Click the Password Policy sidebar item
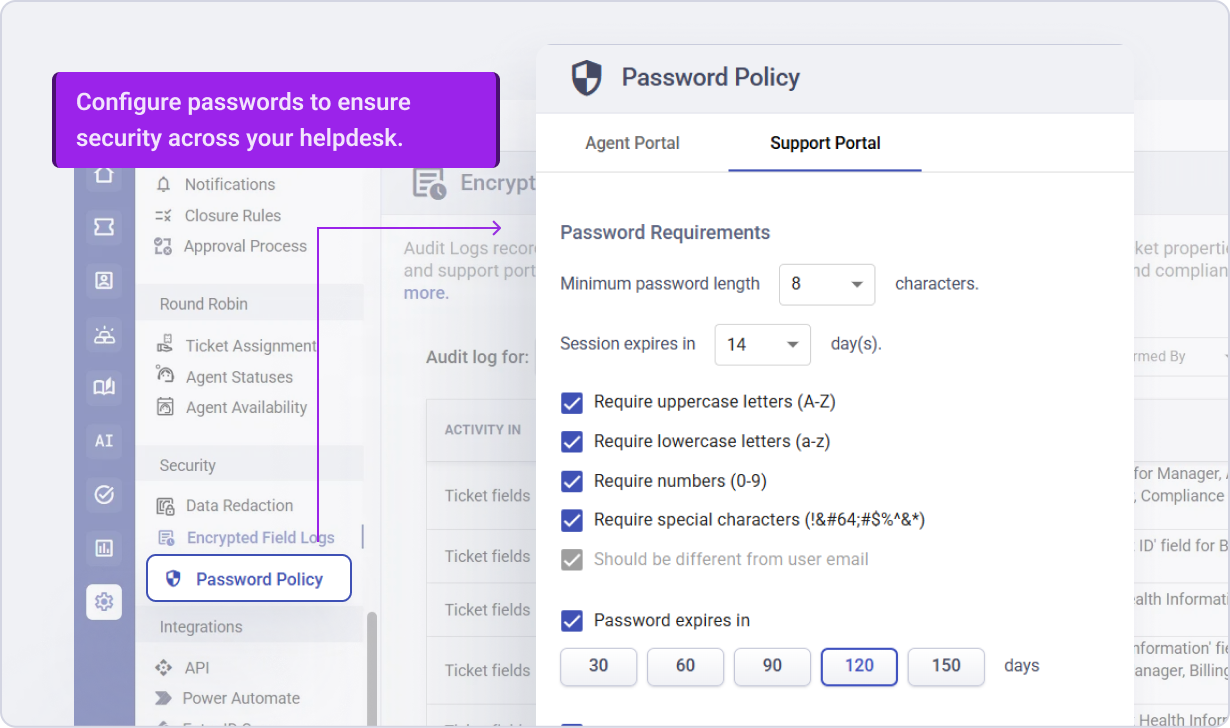The image size is (1230, 728). click(x=249, y=578)
